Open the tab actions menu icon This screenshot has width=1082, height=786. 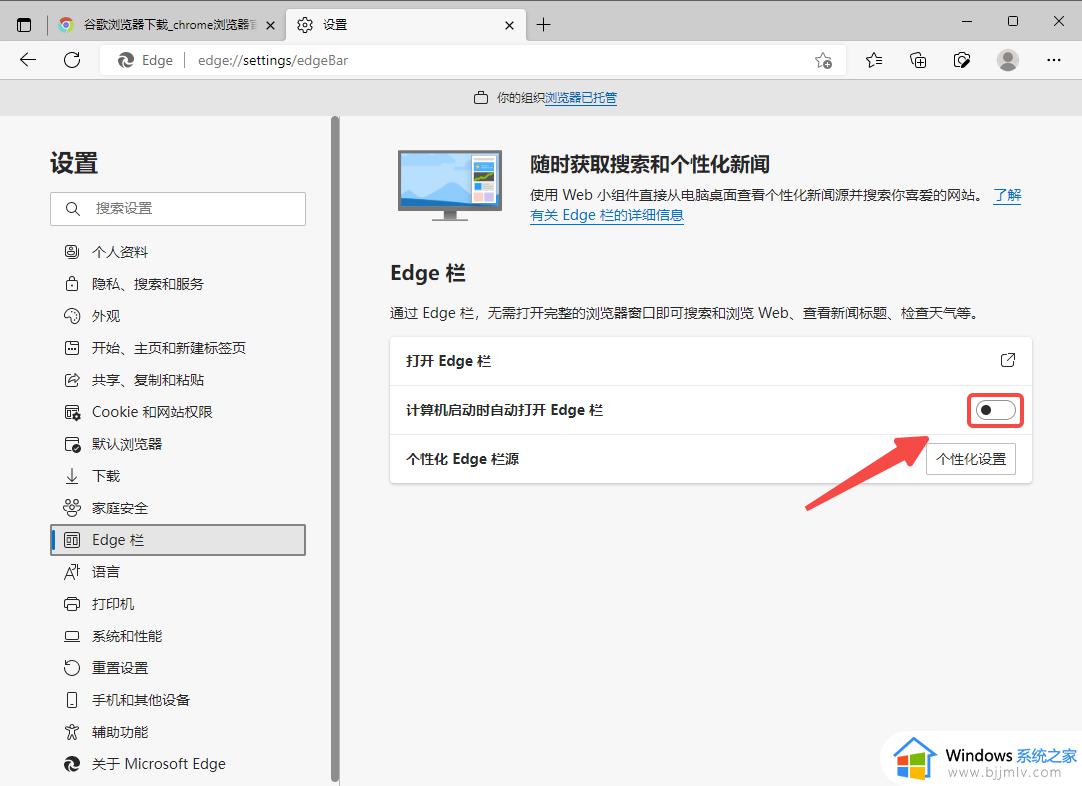[x=24, y=25]
